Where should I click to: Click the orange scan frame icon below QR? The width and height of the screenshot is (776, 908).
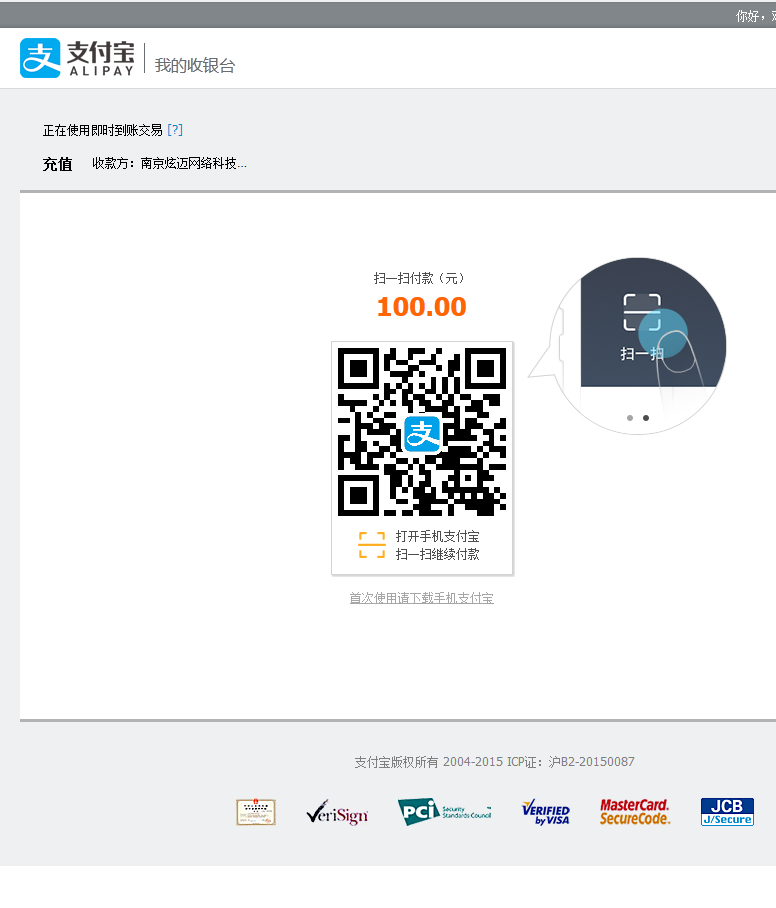tap(372, 545)
